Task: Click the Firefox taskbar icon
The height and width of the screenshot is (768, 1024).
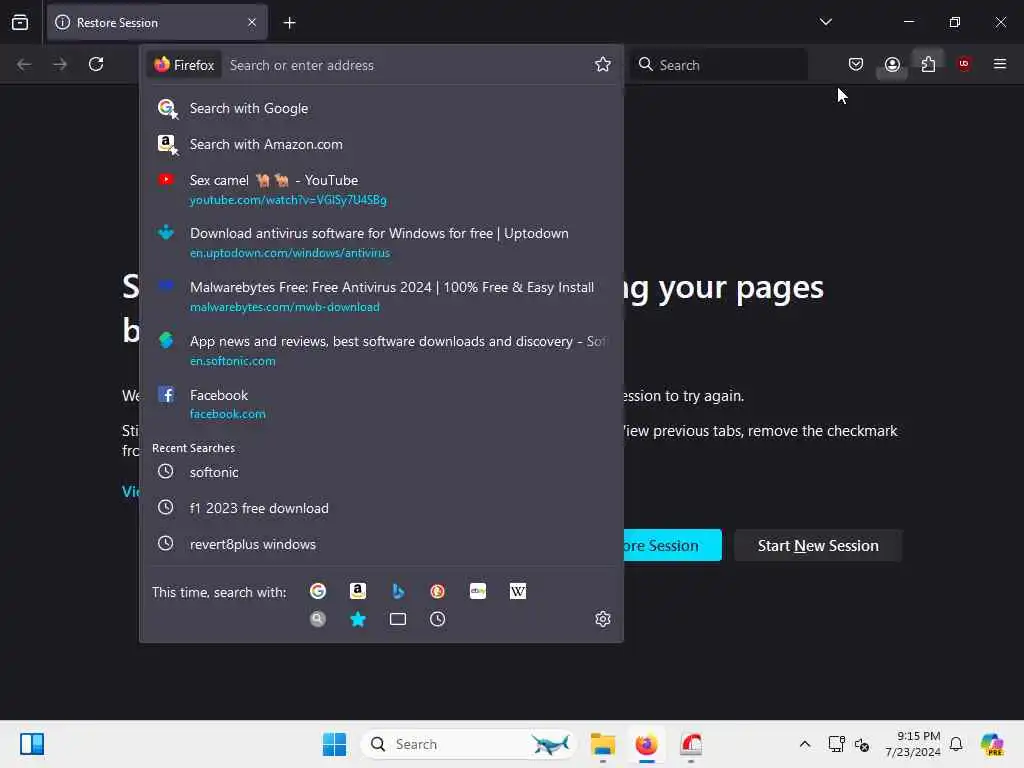Action: [646, 744]
